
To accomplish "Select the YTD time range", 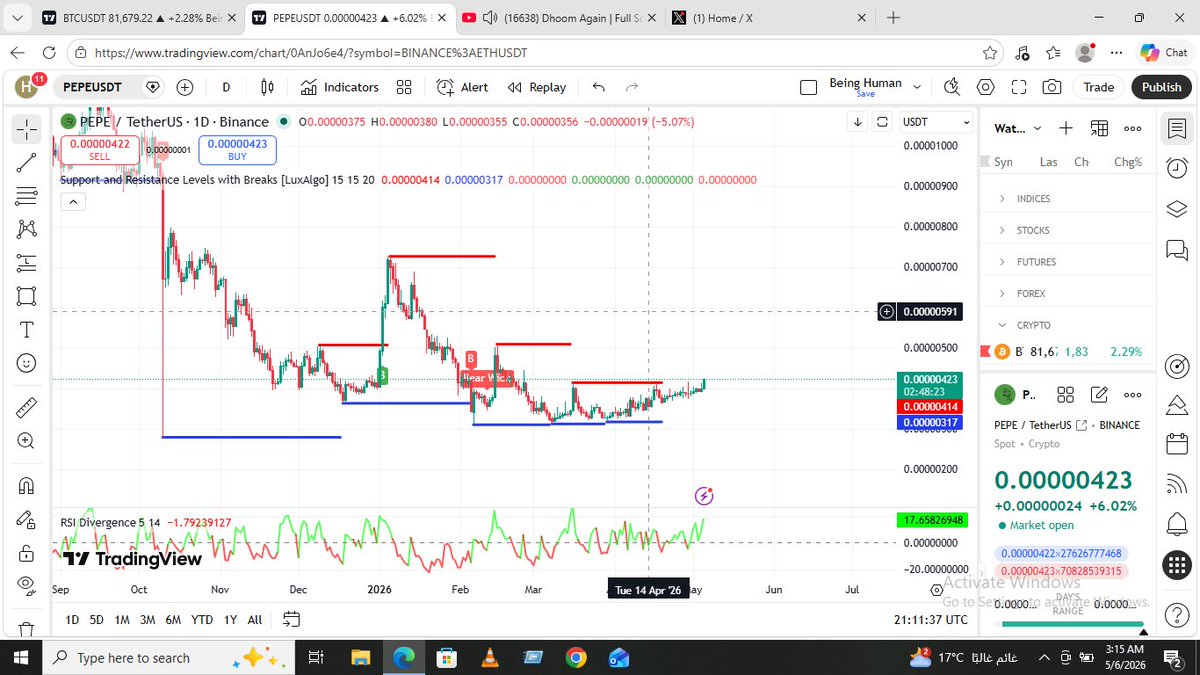I will pos(202,620).
